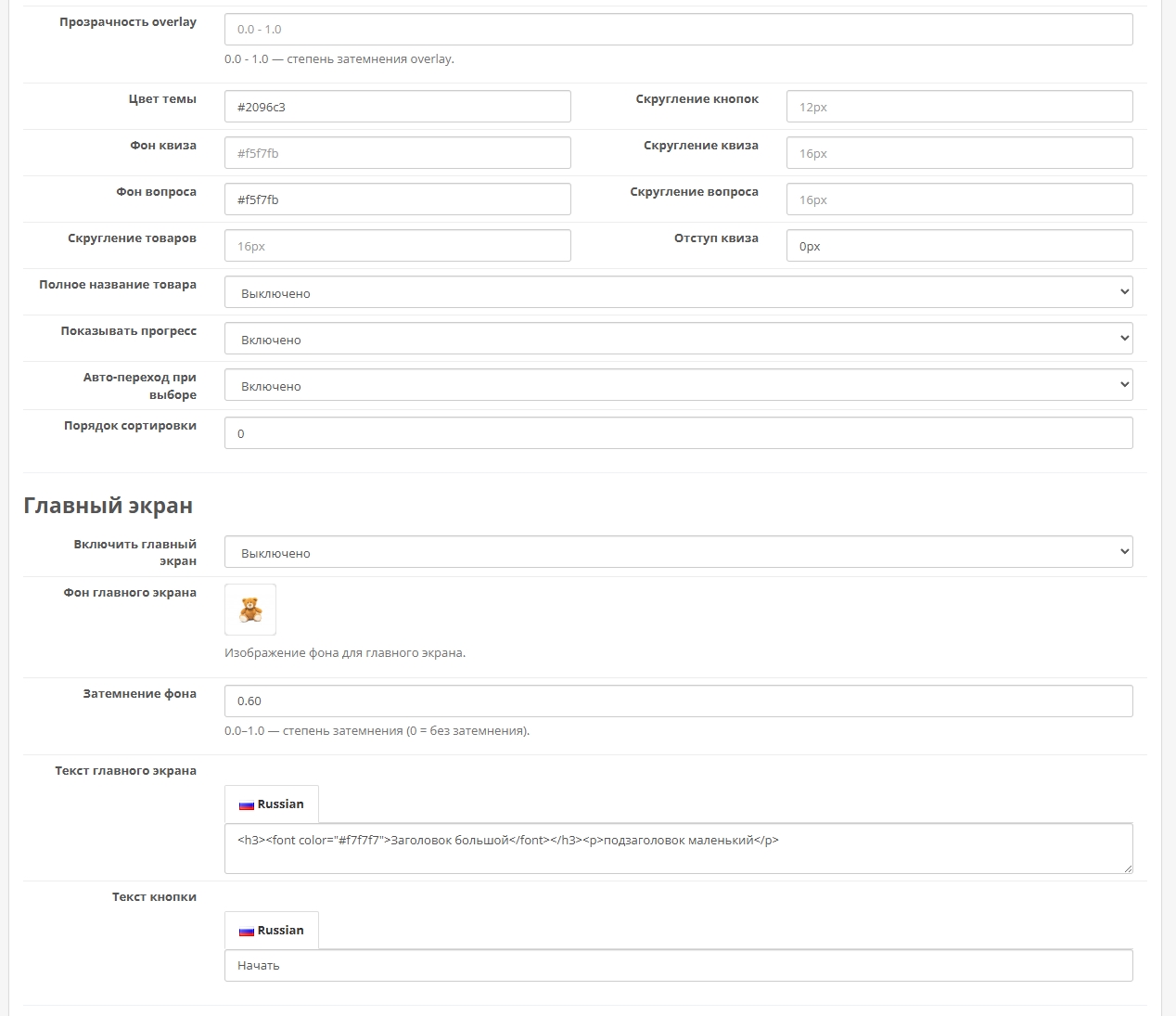Image resolution: width=1176 pixels, height=1016 pixels.
Task: Open the 'Полное название товара' dropdown
Action: (678, 292)
